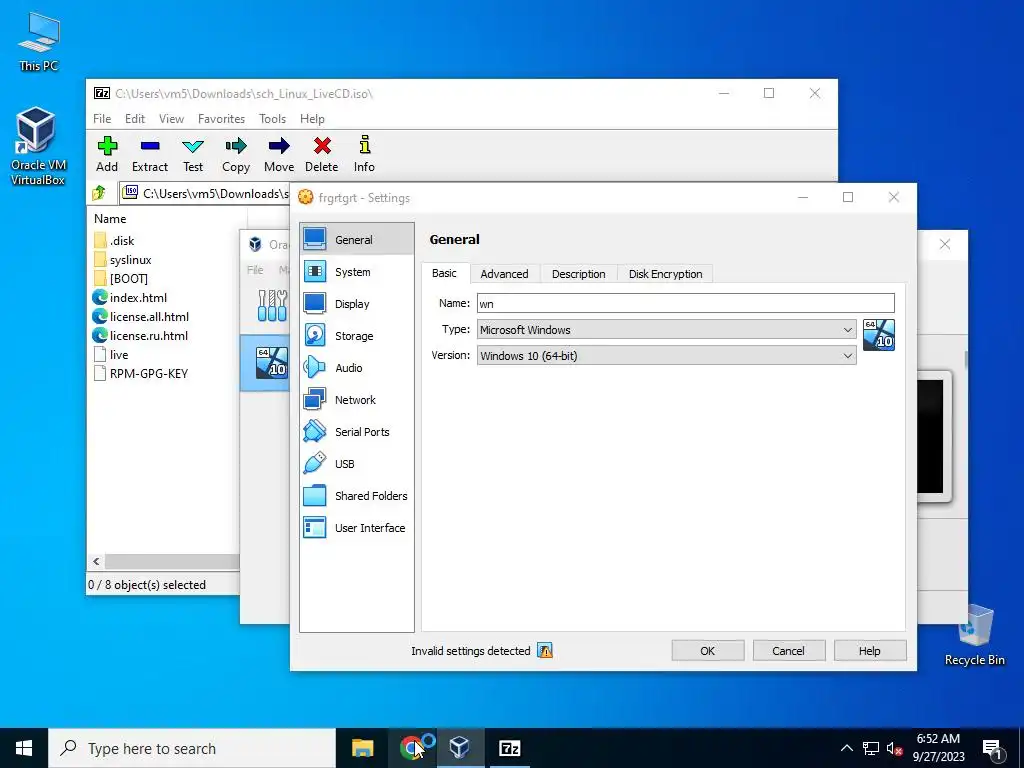Select General category in Settings sidebar

(357, 240)
